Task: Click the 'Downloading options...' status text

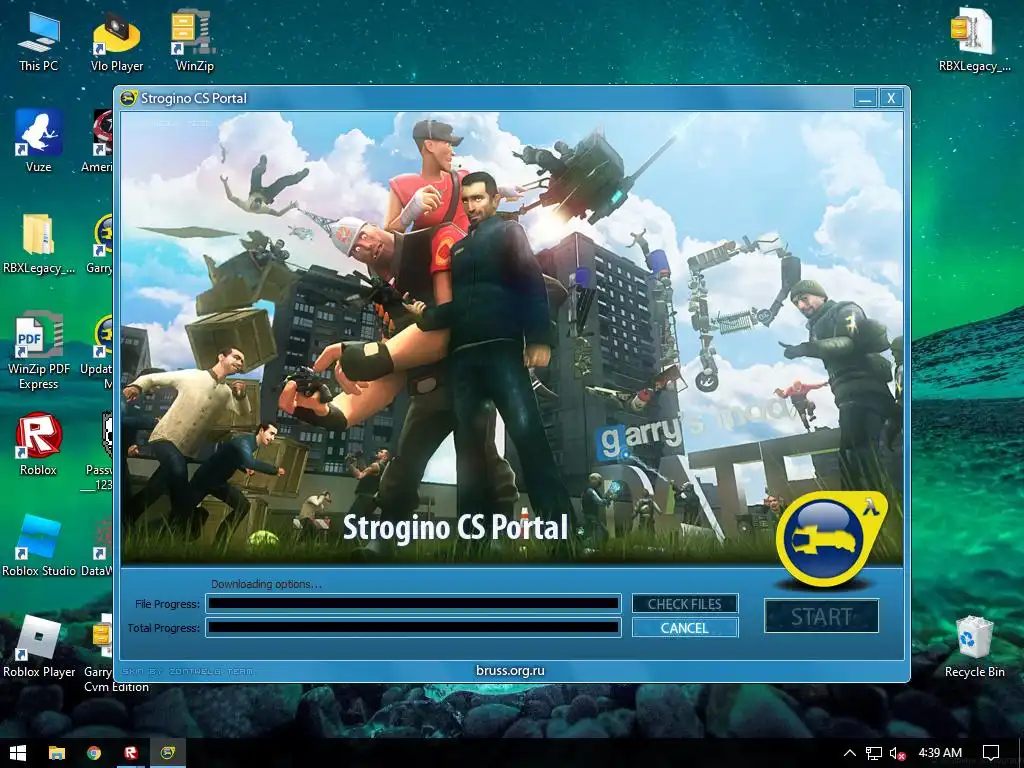Action: coord(266,584)
